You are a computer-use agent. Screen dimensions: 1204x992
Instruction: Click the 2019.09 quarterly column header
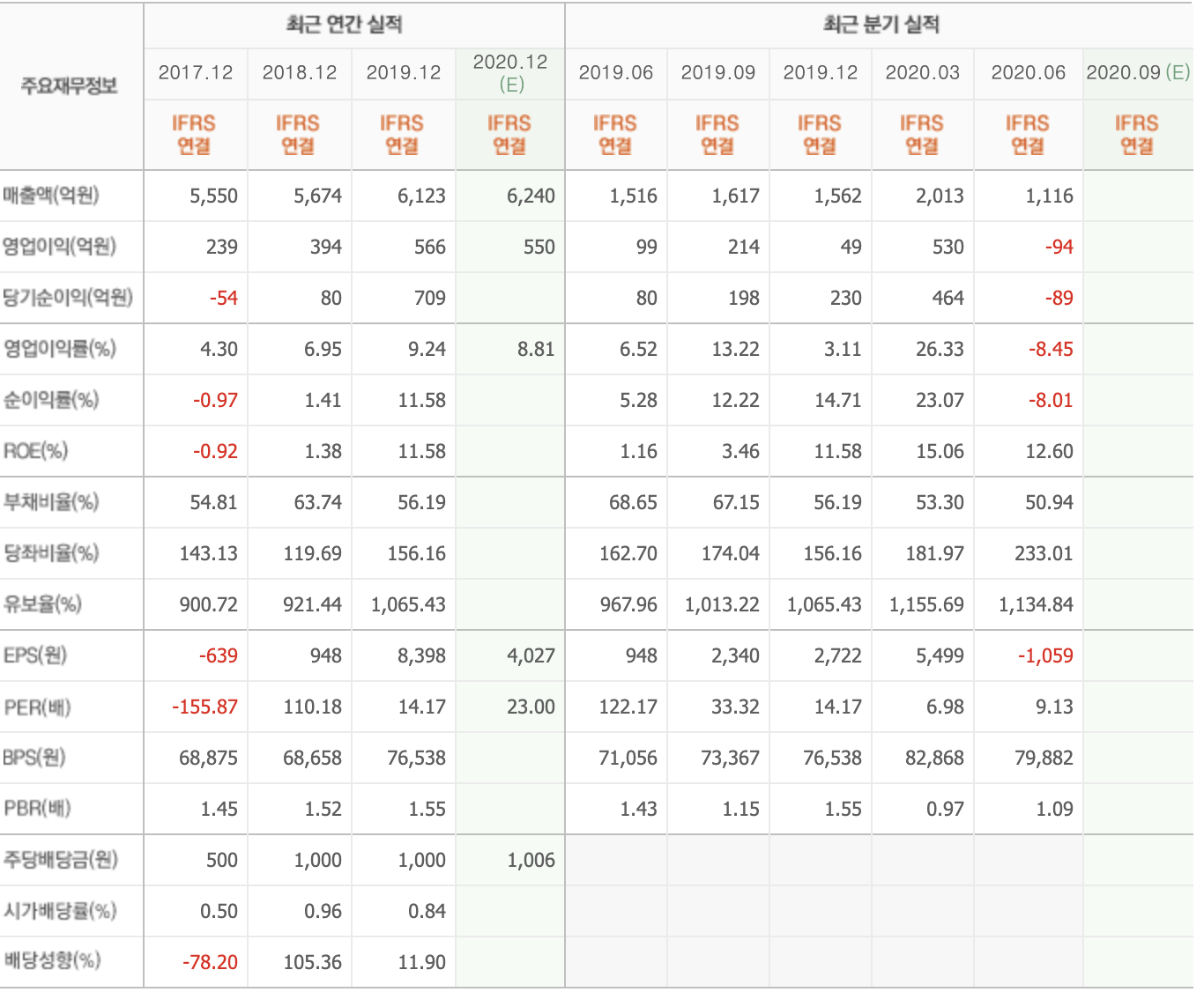[718, 72]
